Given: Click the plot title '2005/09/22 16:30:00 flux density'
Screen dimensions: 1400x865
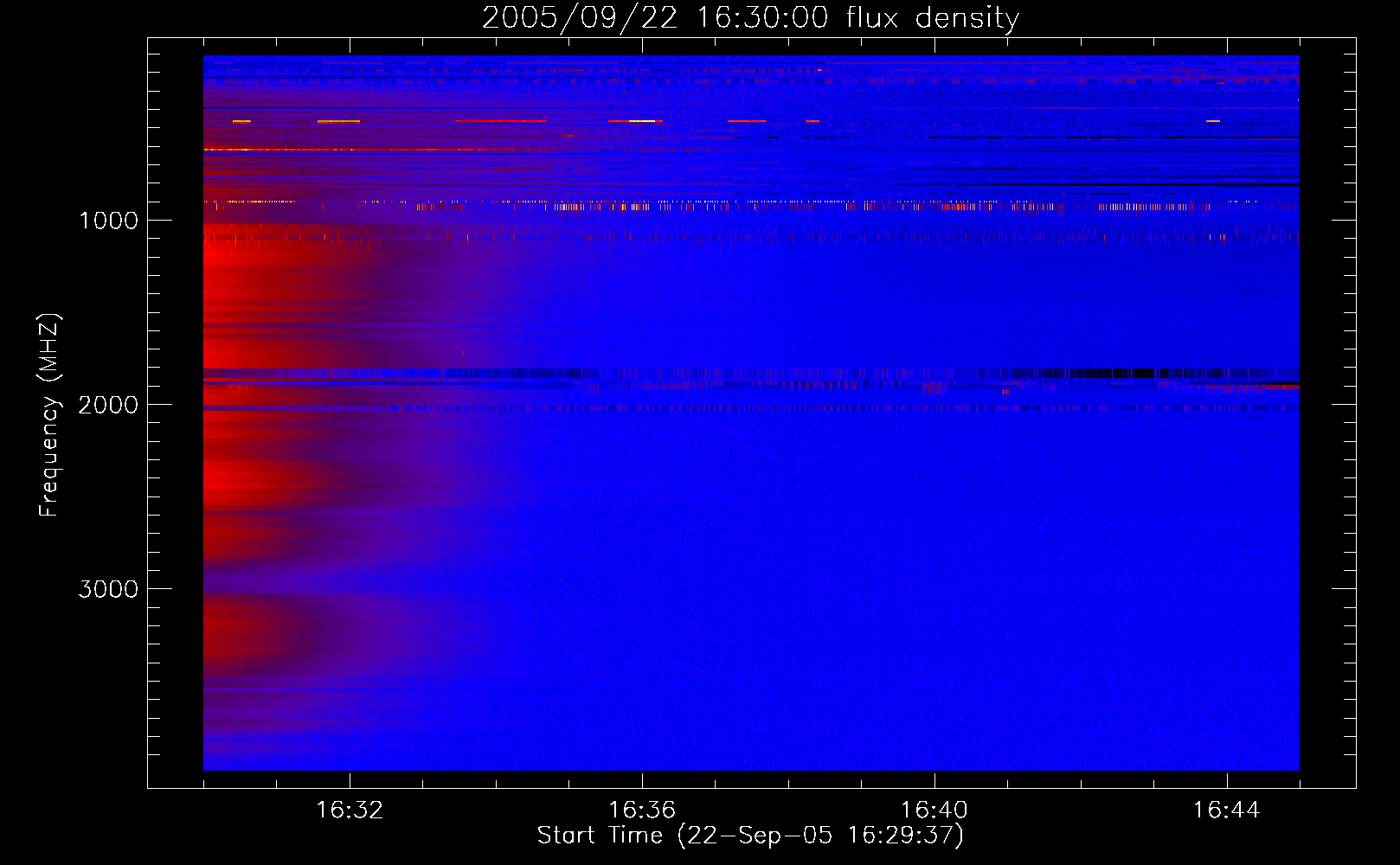Looking at the screenshot, I should click(x=750, y=18).
